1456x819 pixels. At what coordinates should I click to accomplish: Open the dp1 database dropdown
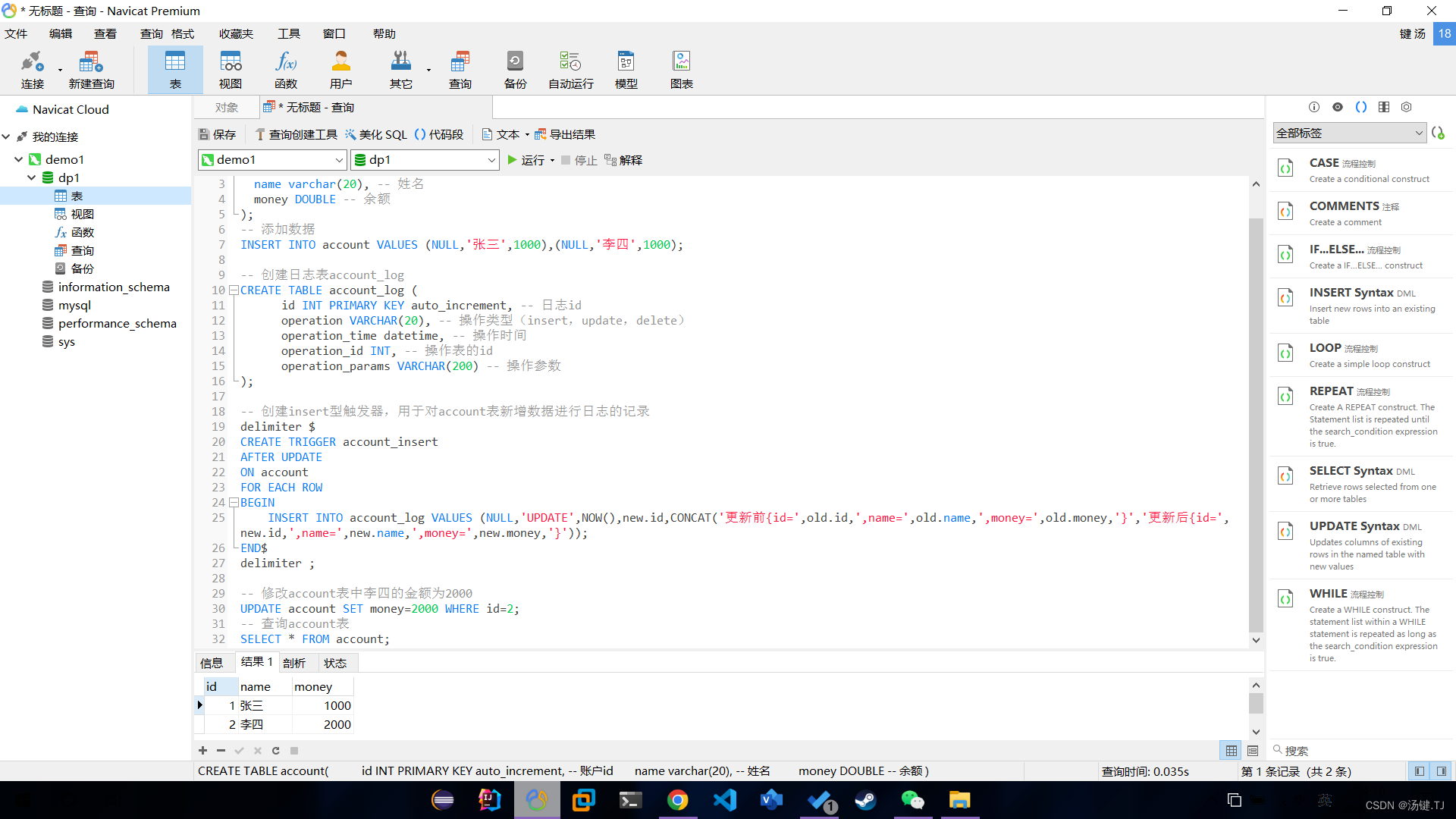[x=491, y=160]
